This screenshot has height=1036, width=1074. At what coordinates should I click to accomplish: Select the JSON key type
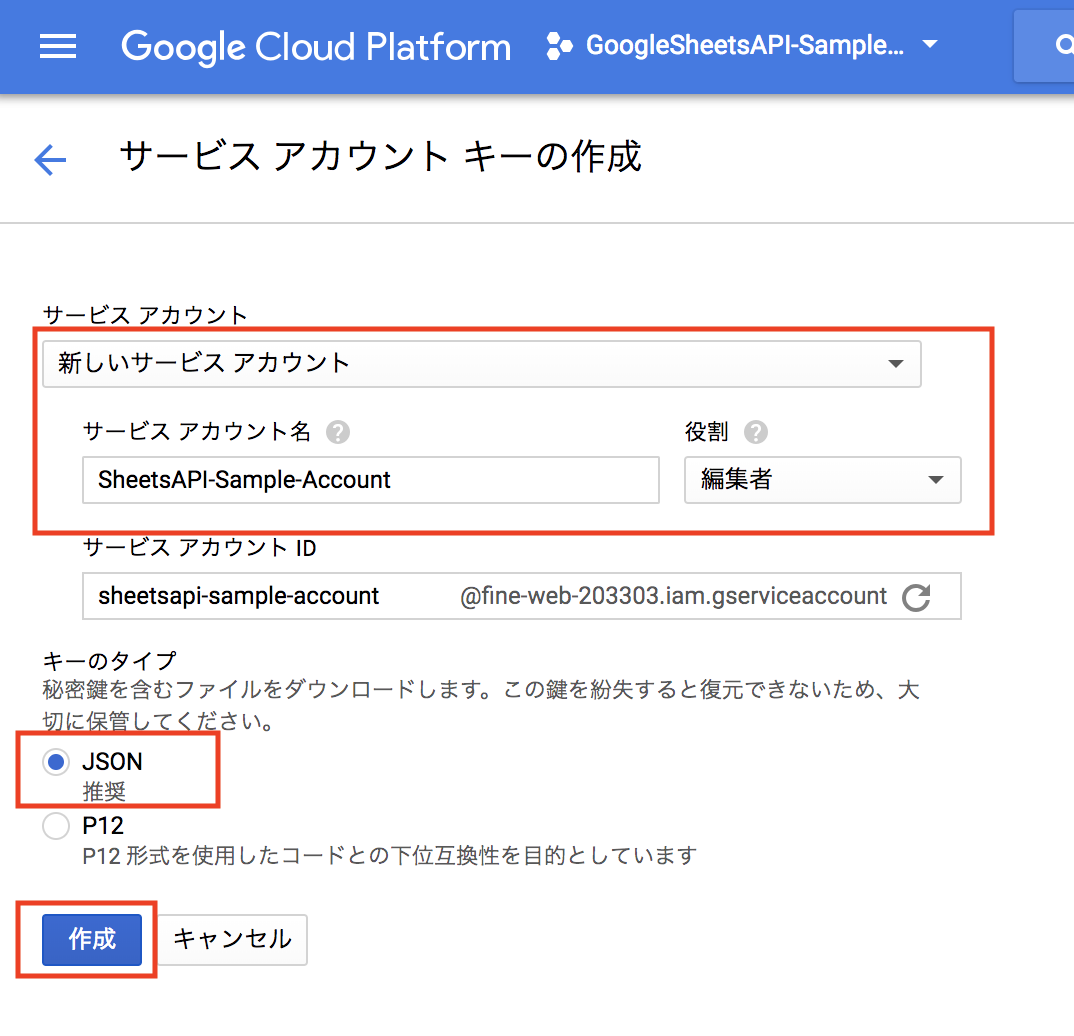(56, 762)
